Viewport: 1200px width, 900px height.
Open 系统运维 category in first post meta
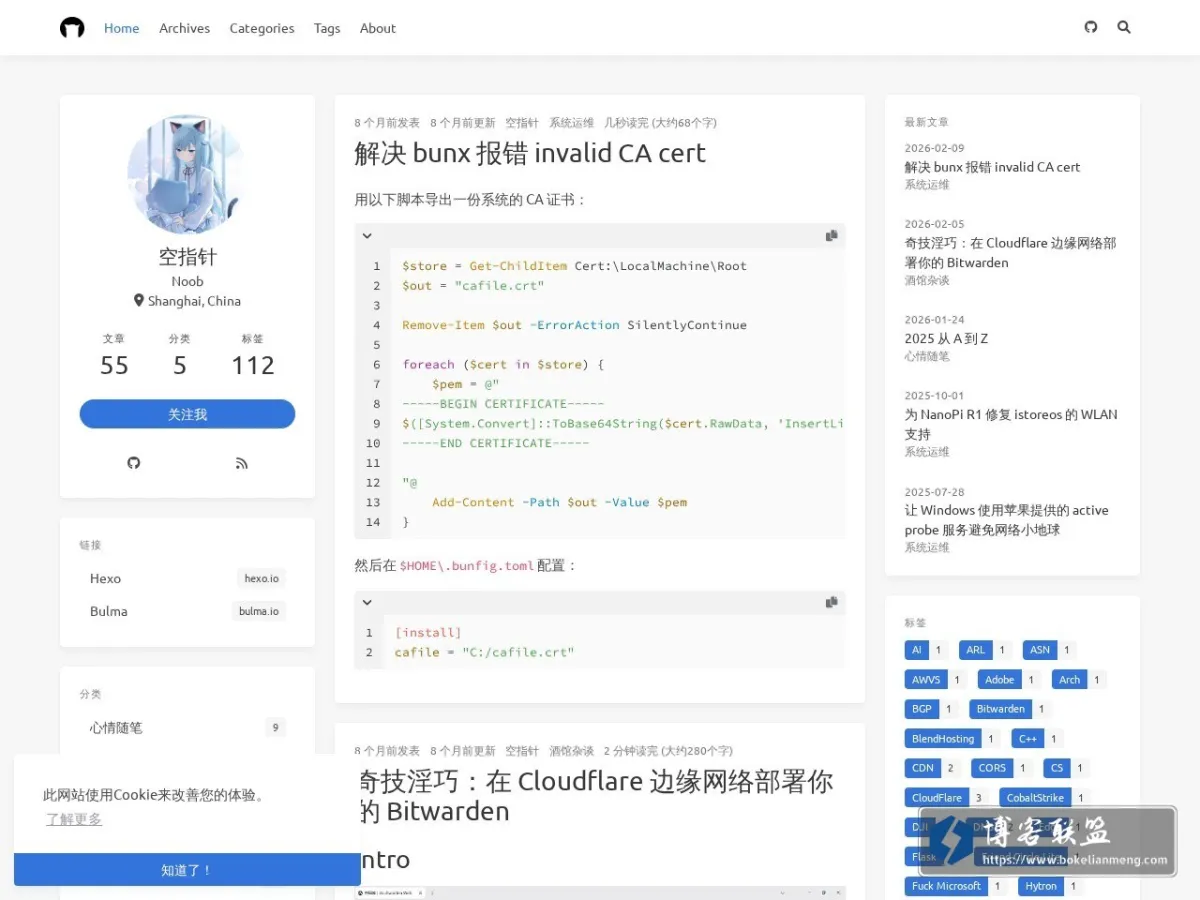571,123
